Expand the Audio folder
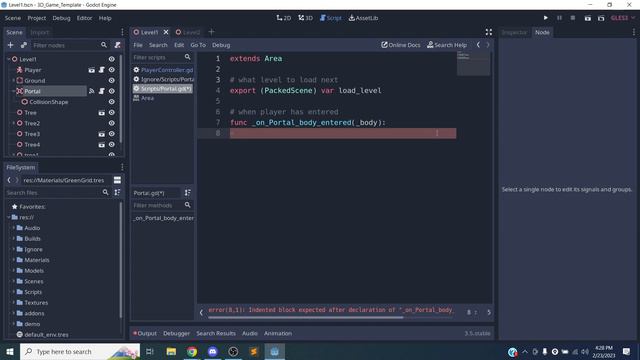Viewport: 640px width, 360px height. click(x=13, y=228)
